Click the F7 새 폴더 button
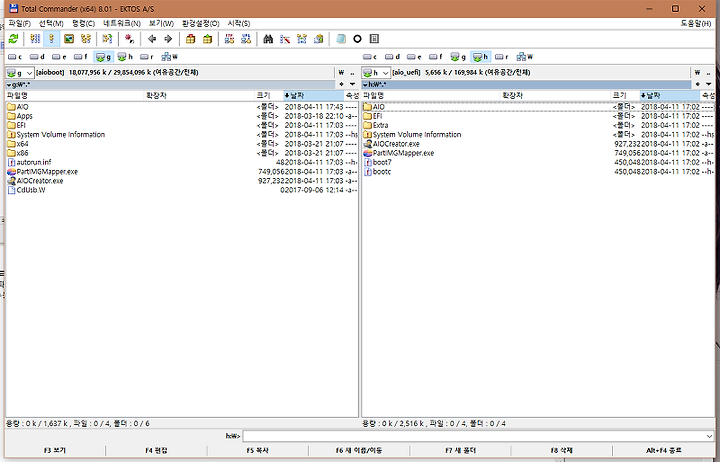This screenshot has width=720, height=462. tap(460, 451)
